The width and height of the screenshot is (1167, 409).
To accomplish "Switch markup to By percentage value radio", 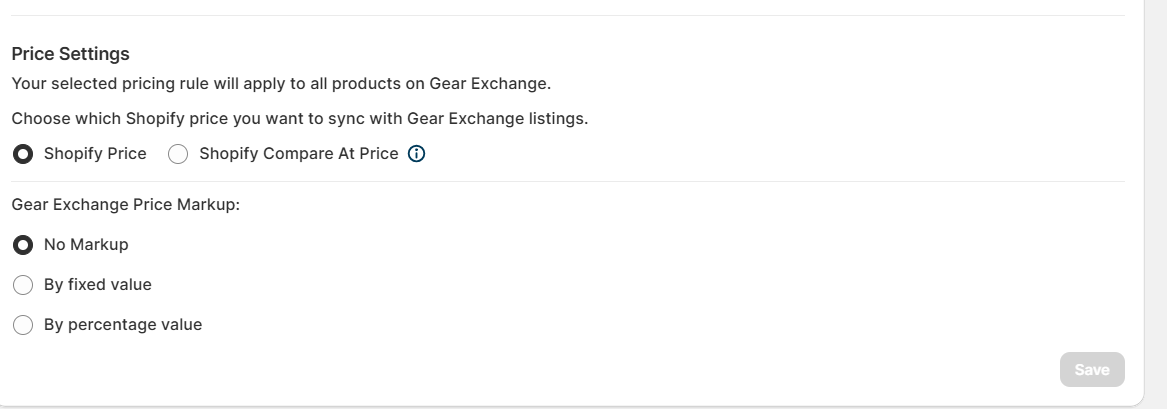I will (x=23, y=325).
